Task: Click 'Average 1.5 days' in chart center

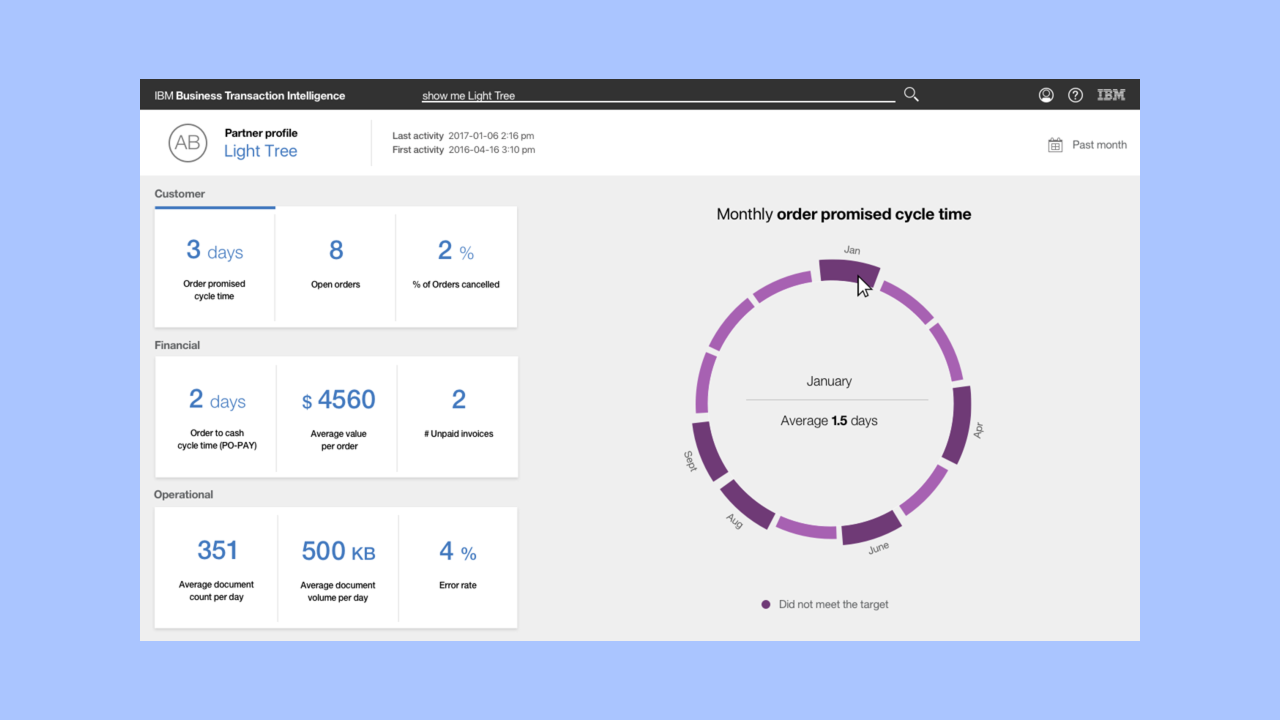Action: click(x=829, y=421)
